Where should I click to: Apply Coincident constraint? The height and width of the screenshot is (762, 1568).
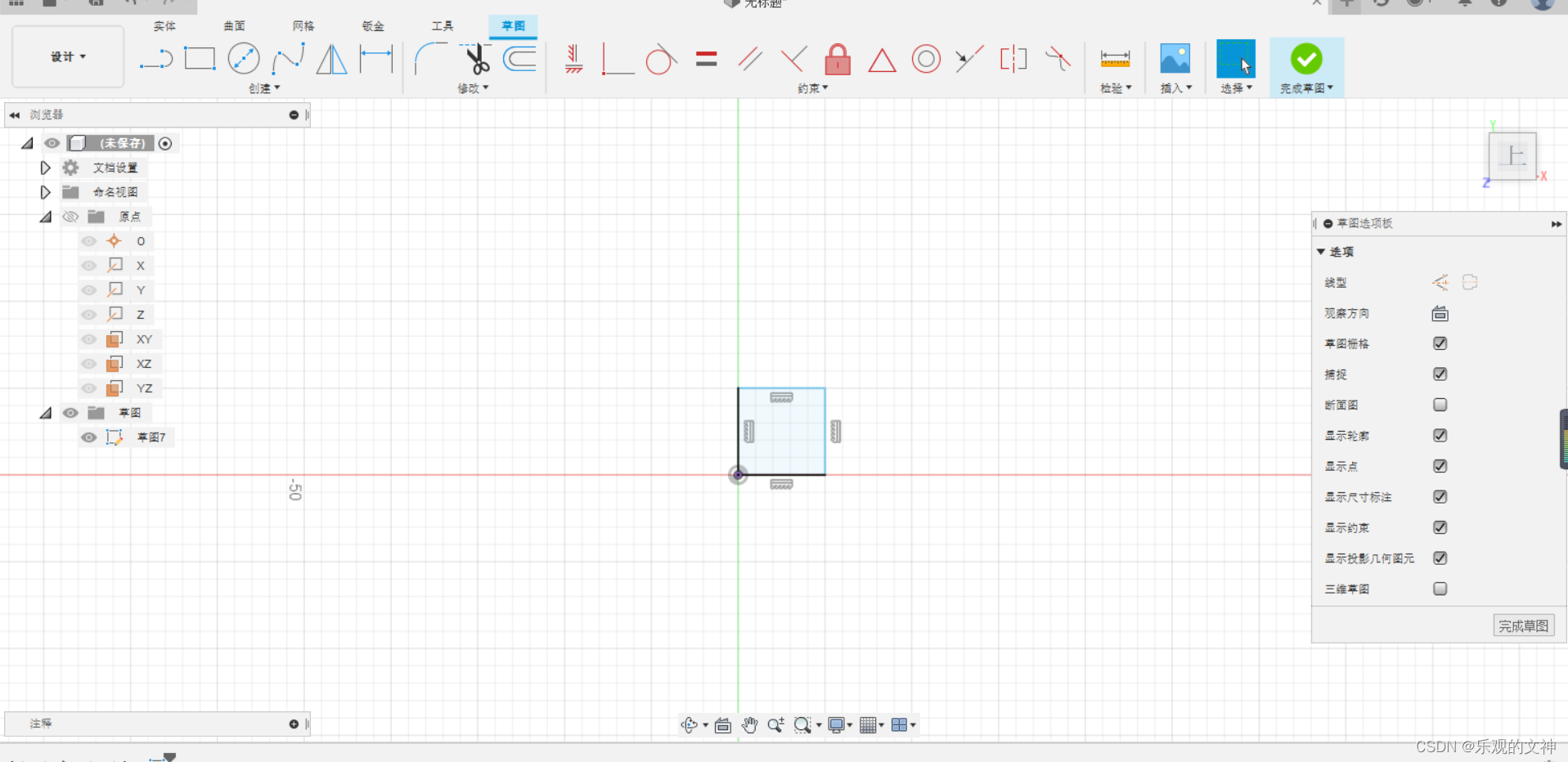tap(618, 59)
